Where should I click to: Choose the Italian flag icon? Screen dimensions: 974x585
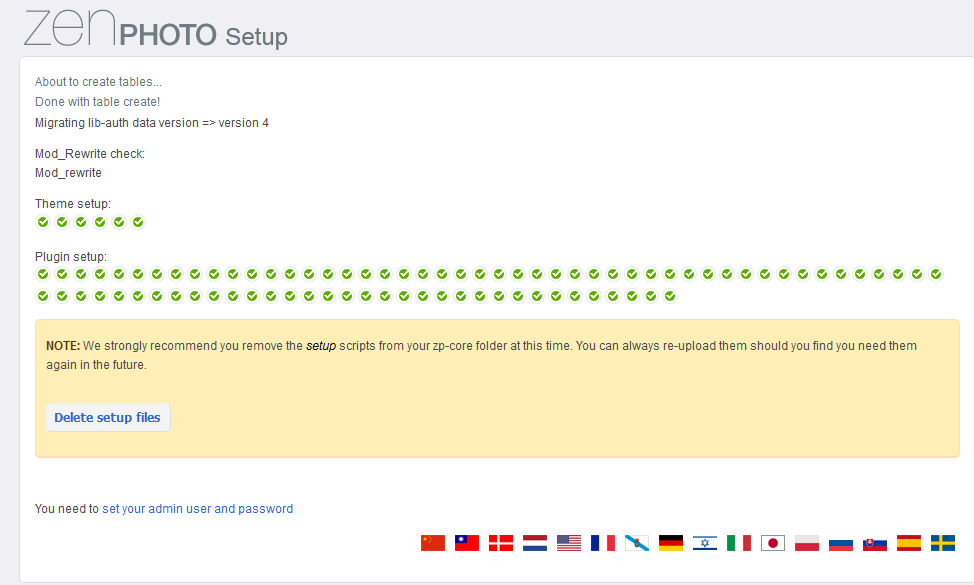739,543
